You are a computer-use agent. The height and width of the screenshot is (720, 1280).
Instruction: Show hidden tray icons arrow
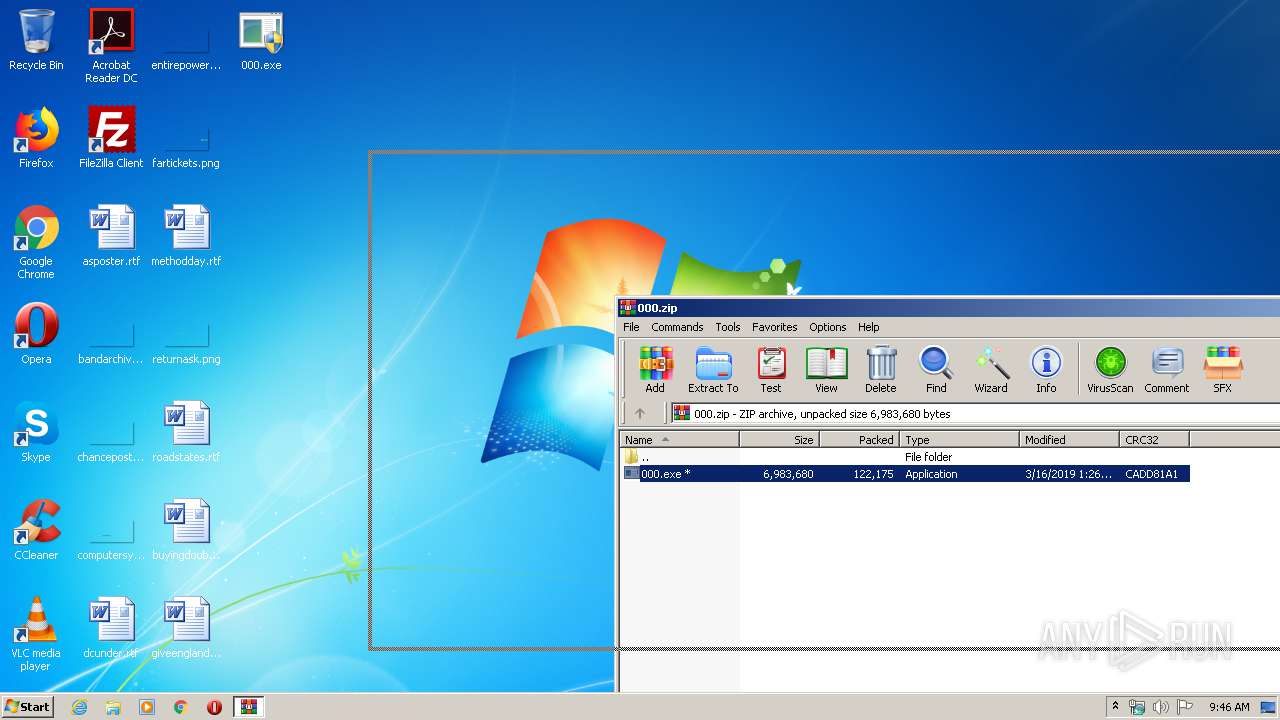point(1115,707)
